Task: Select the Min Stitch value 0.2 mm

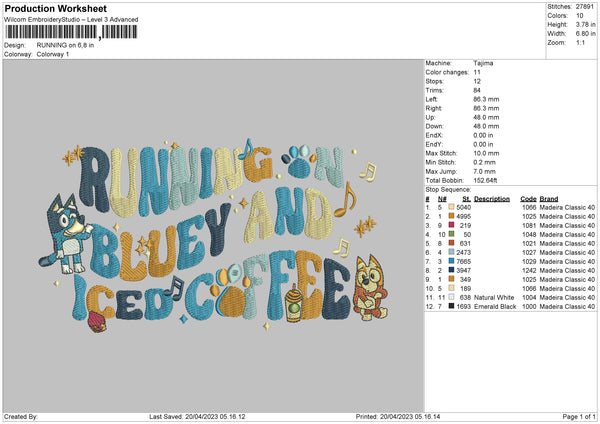Action: [x=484, y=162]
